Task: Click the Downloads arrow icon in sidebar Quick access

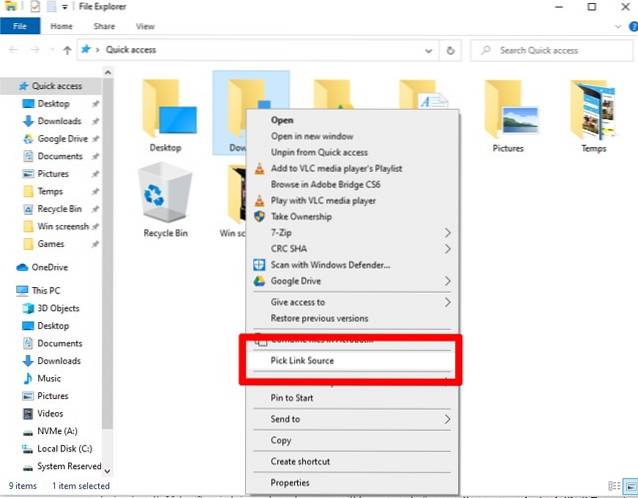Action: pos(28,121)
